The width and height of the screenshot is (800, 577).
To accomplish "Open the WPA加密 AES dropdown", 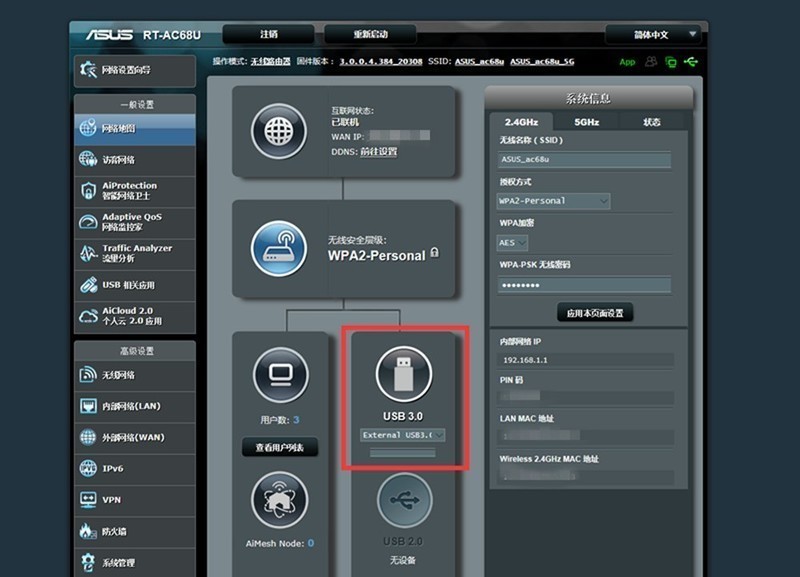I will tap(512, 243).
